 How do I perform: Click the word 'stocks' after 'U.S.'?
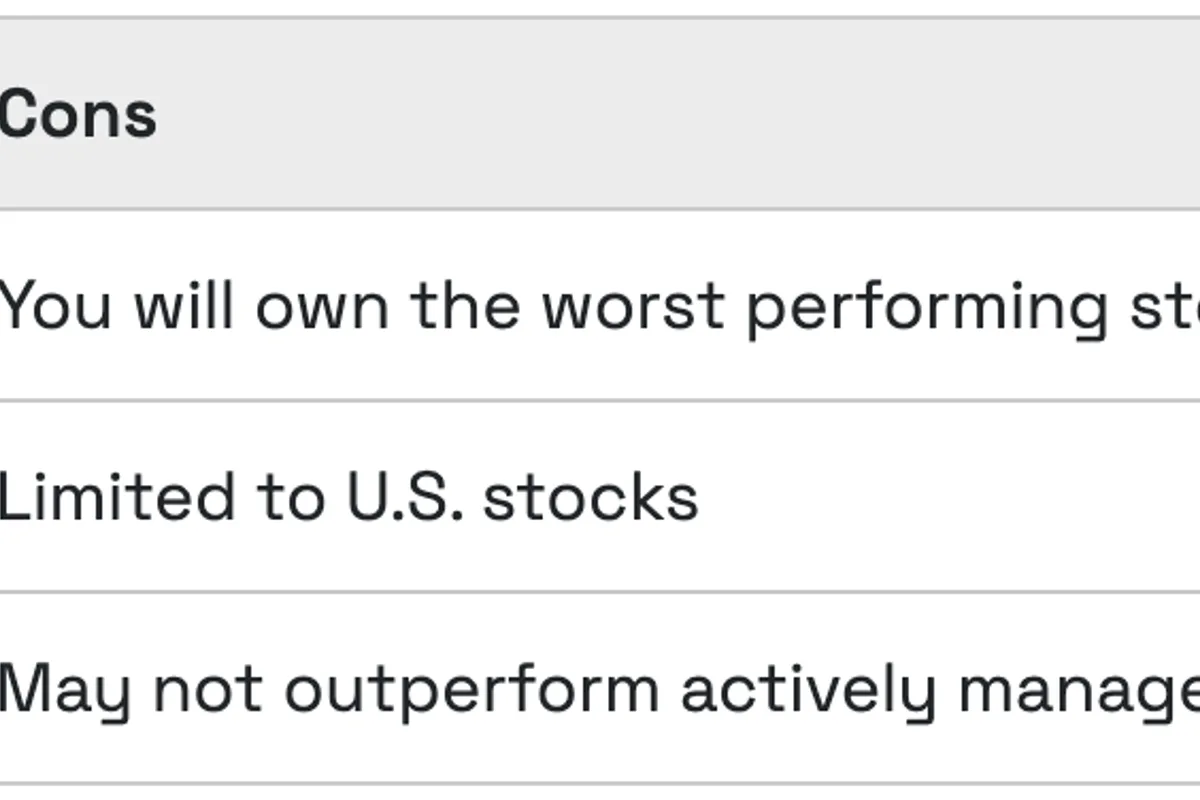point(590,497)
